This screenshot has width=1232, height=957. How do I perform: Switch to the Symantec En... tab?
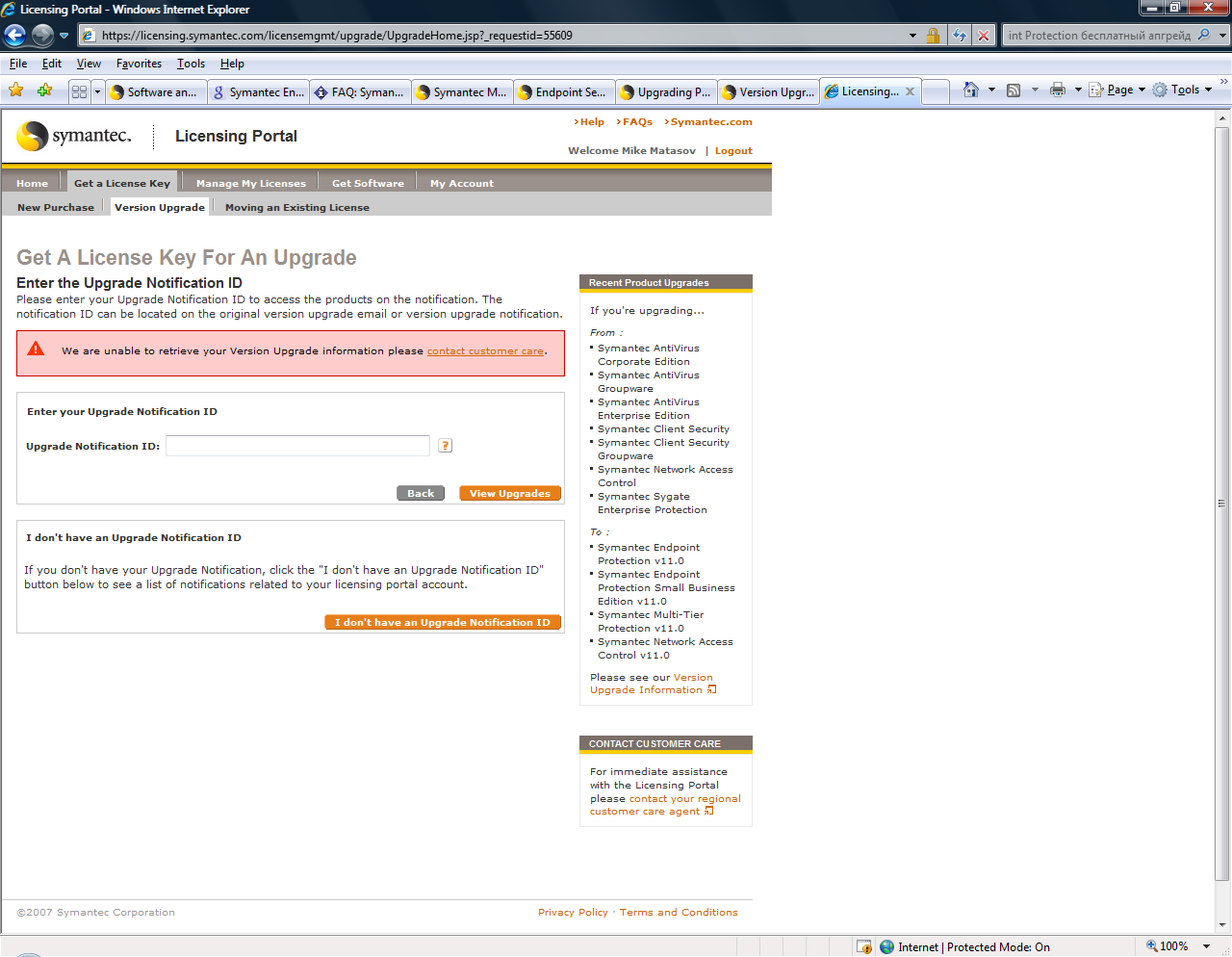258,92
